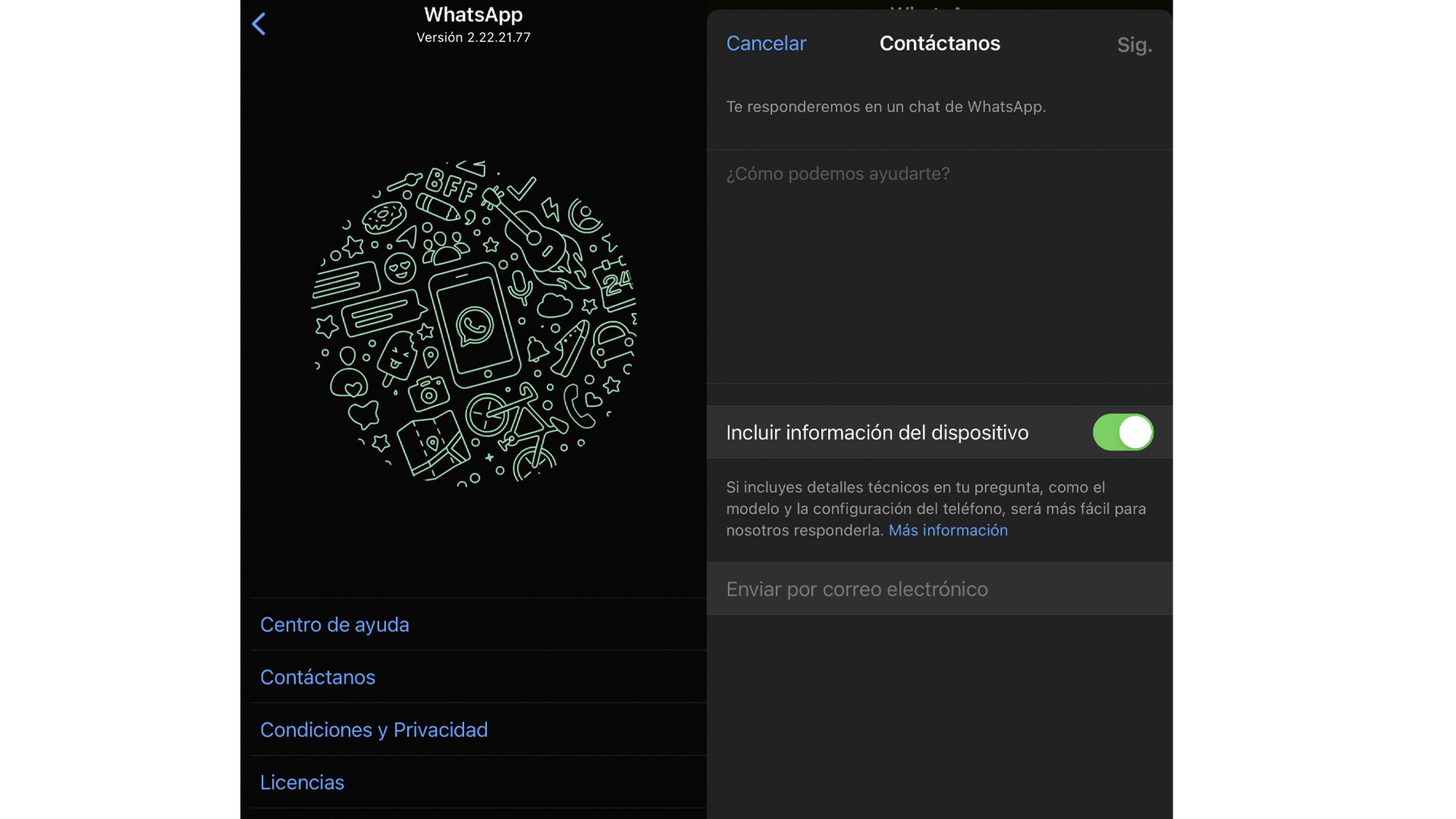
Task: Open Más información link
Action: click(x=948, y=530)
